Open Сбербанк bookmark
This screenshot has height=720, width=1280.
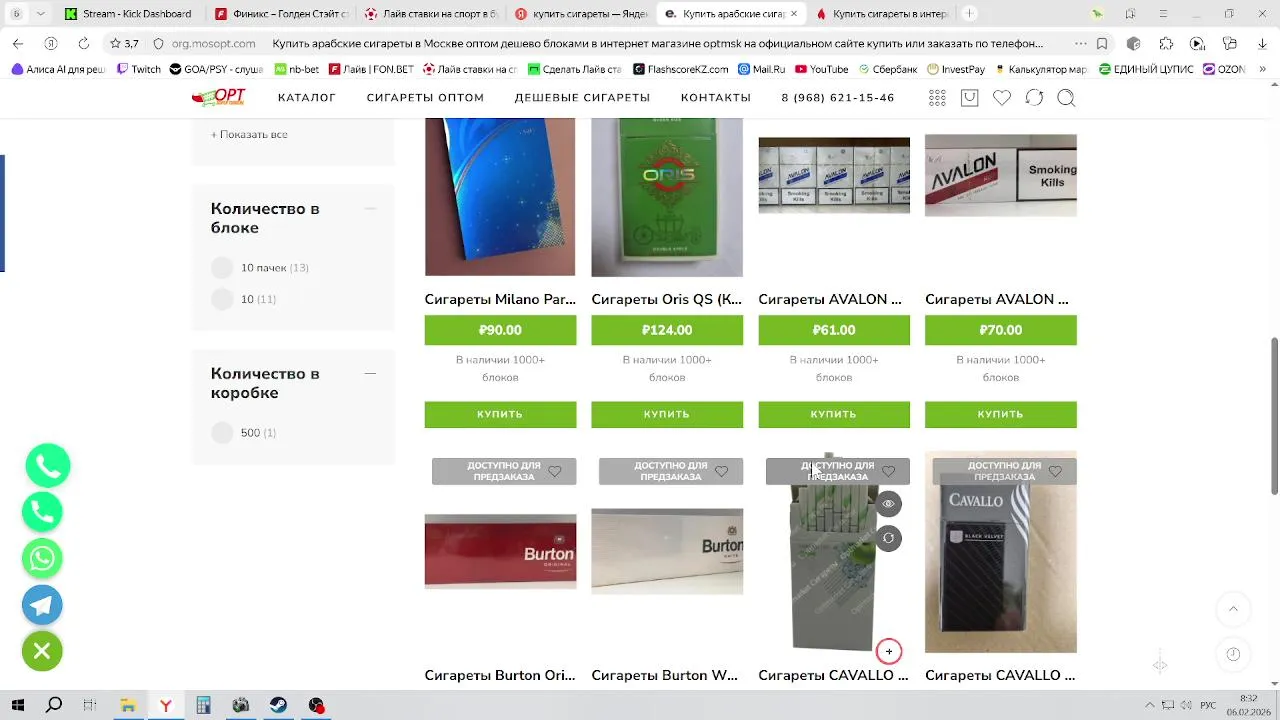tap(886, 69)
